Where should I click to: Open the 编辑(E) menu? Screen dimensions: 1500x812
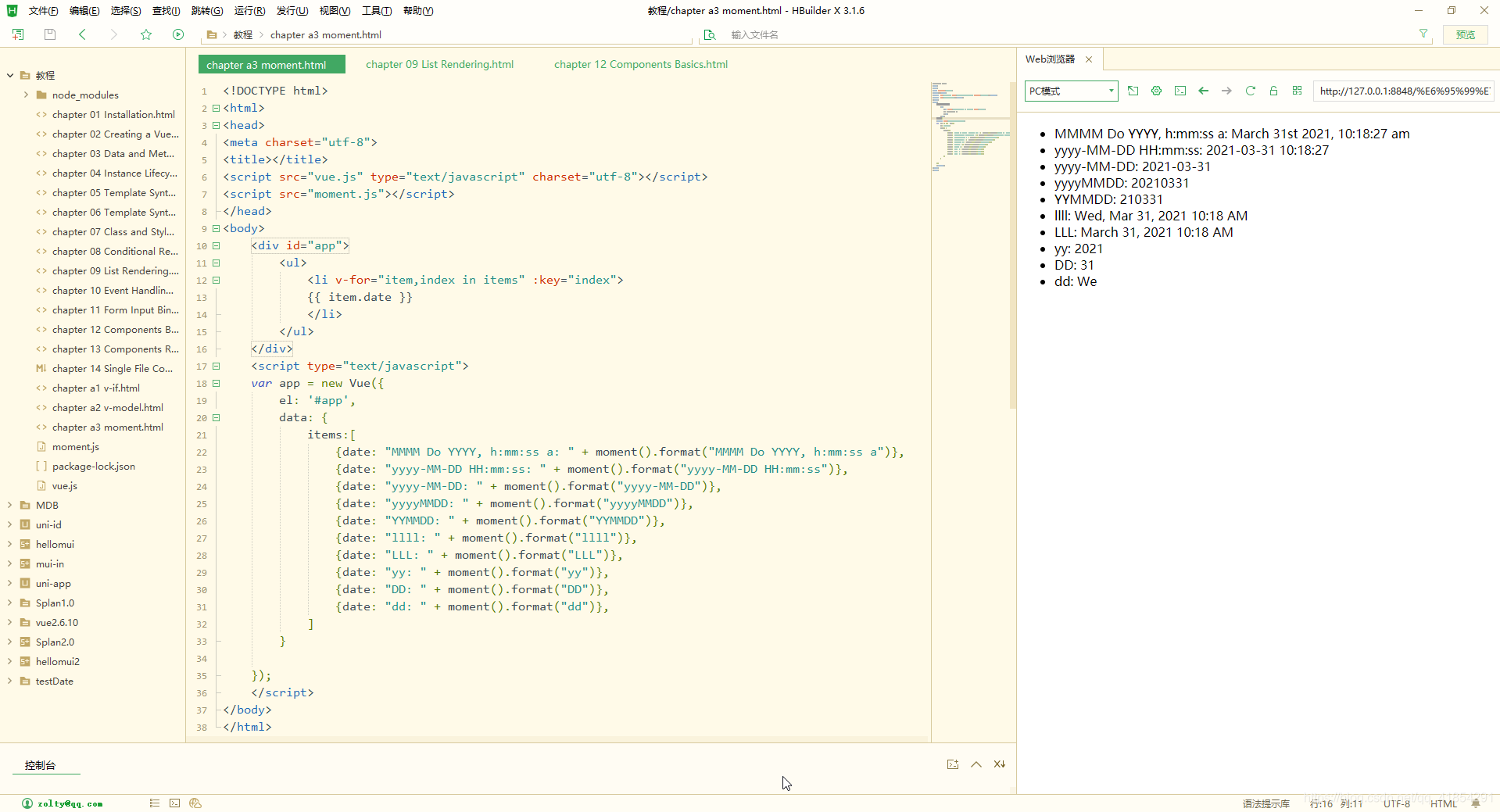tap(84, 11)
